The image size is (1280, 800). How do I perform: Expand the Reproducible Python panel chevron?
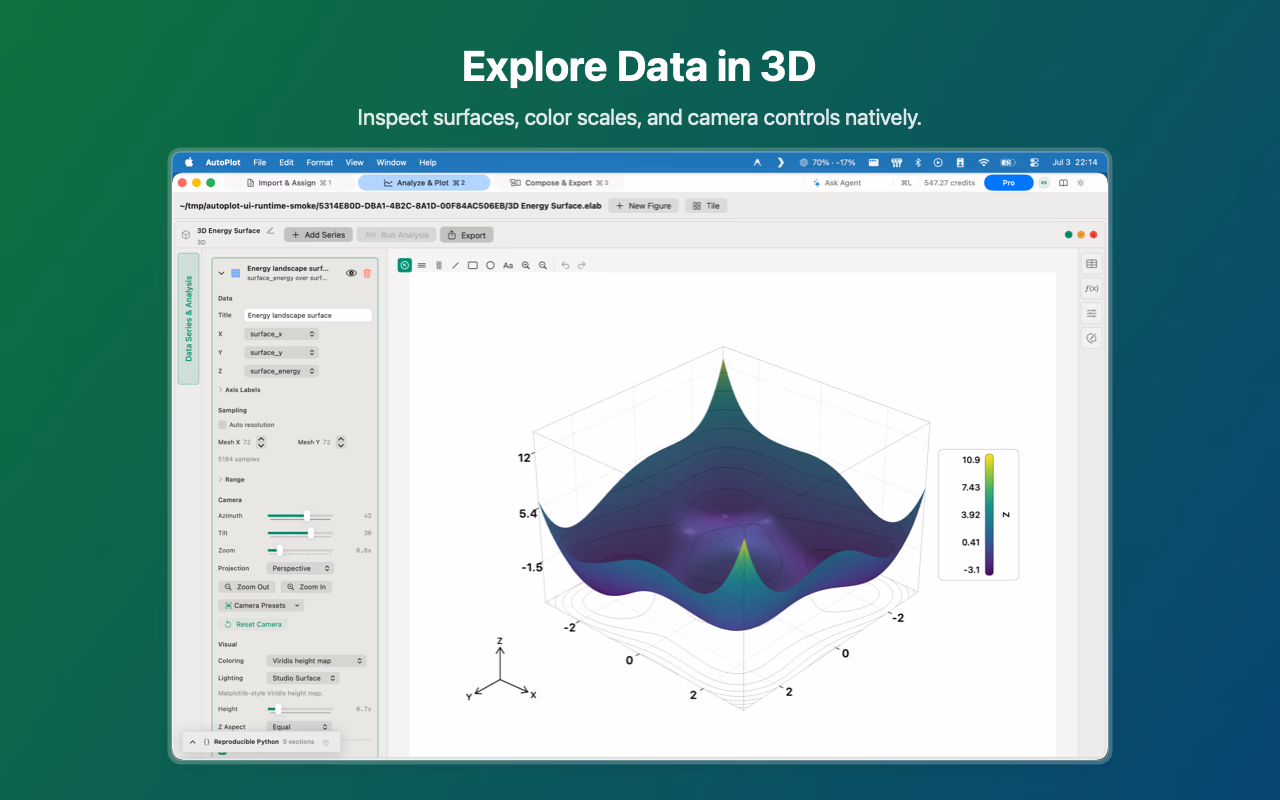click(x=192, y=742)
